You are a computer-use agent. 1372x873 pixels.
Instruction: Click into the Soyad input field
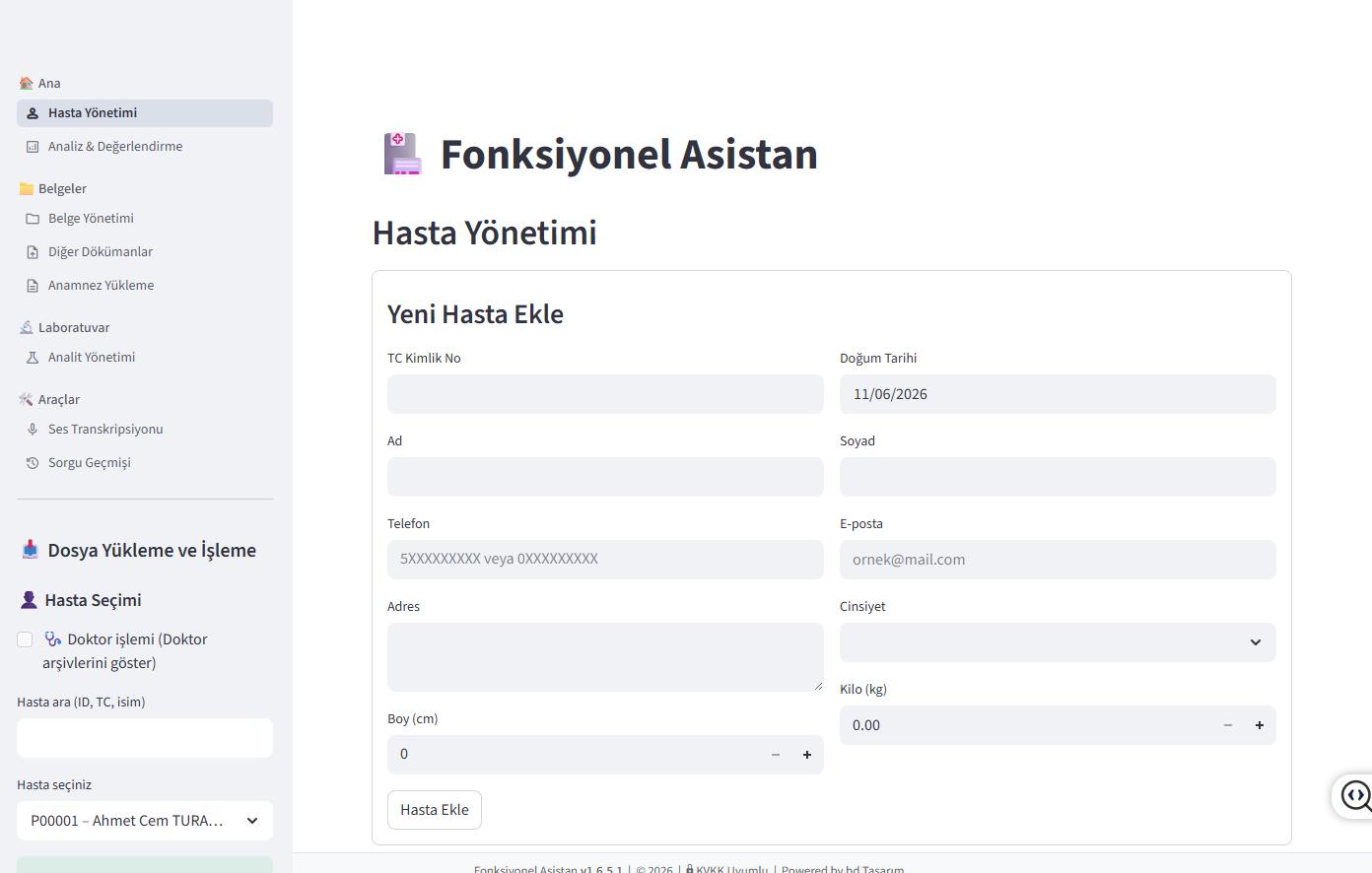click(x=1058, y=477)
